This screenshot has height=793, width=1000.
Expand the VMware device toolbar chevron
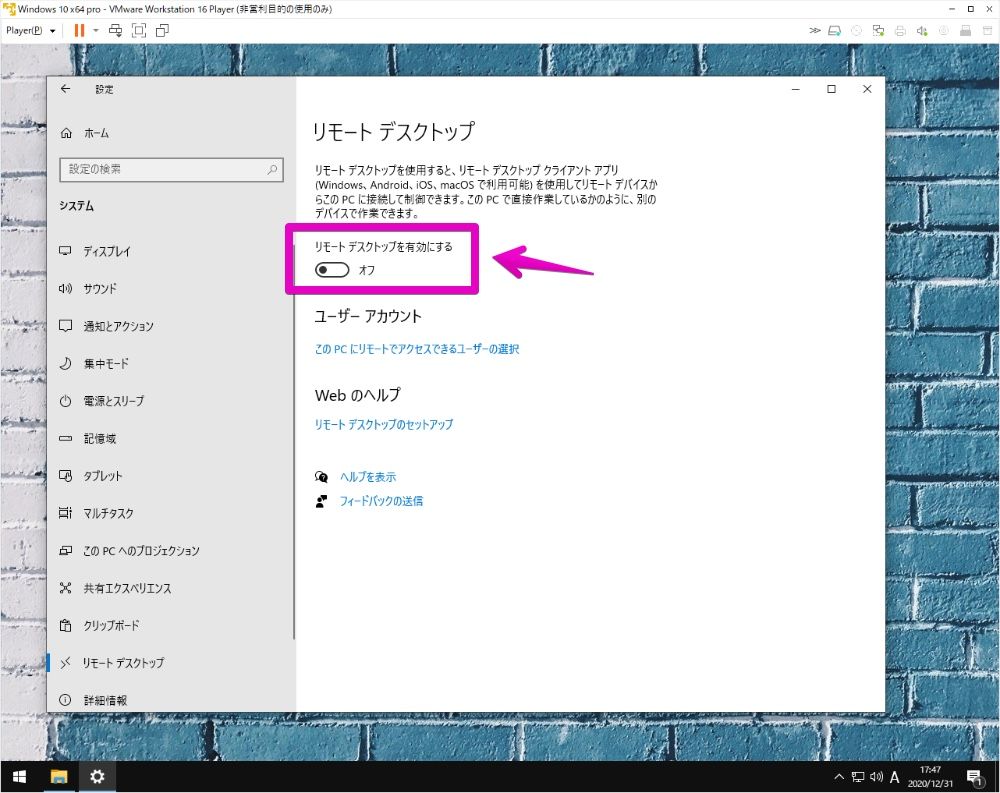point(814,30)
